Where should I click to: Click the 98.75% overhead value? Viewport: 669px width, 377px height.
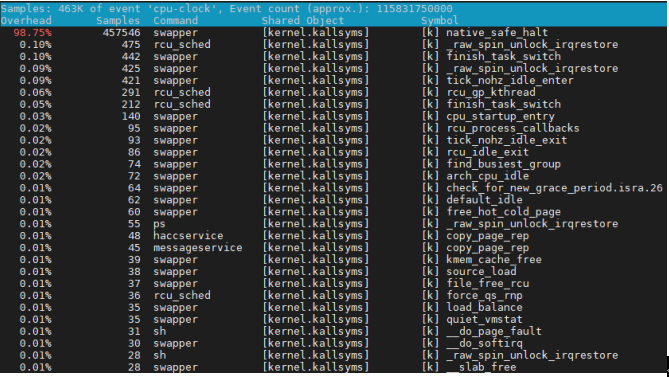[32, 32]
